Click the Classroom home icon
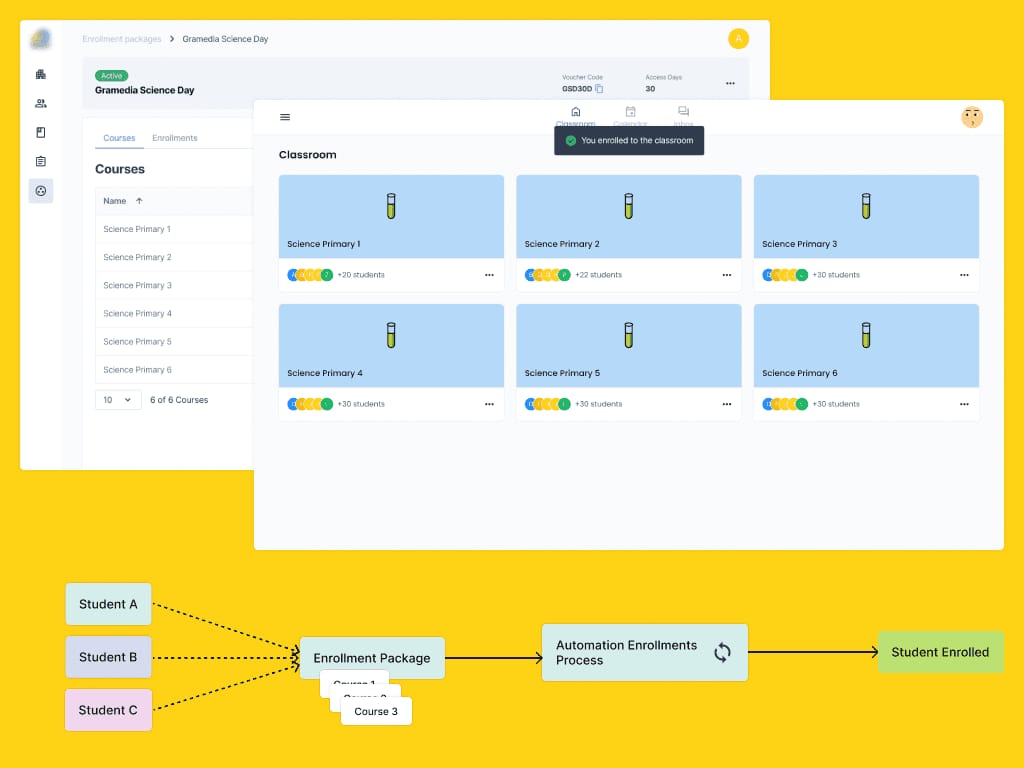 pyautogui.click(x=575, y=112)
